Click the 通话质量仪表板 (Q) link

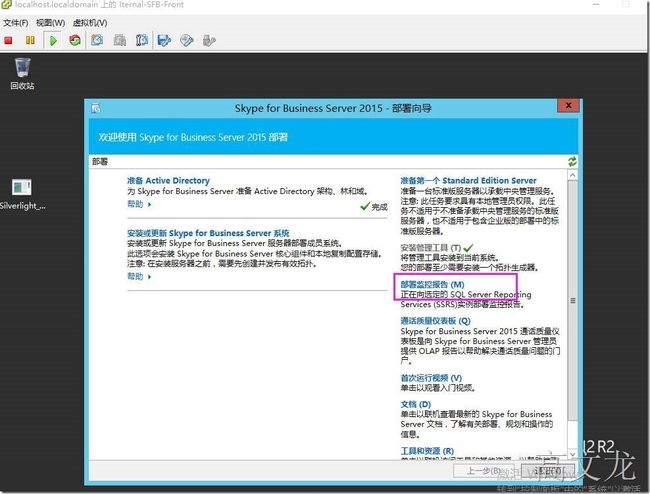pyautogui.click(x=435, y=321)
